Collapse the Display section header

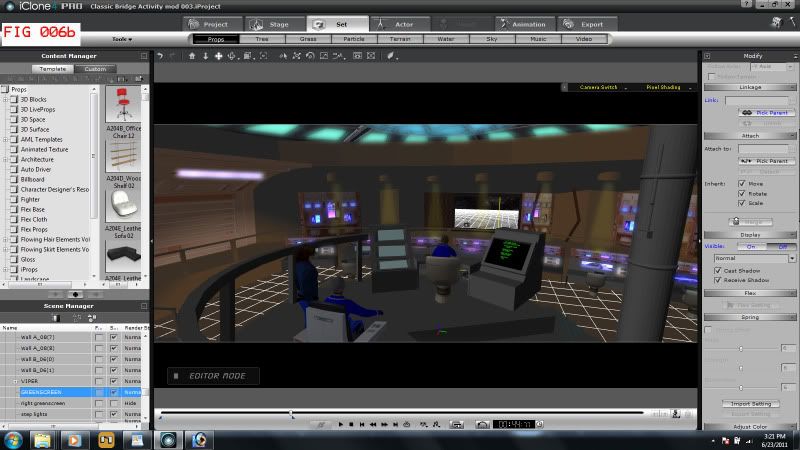[x=750, y=235]
